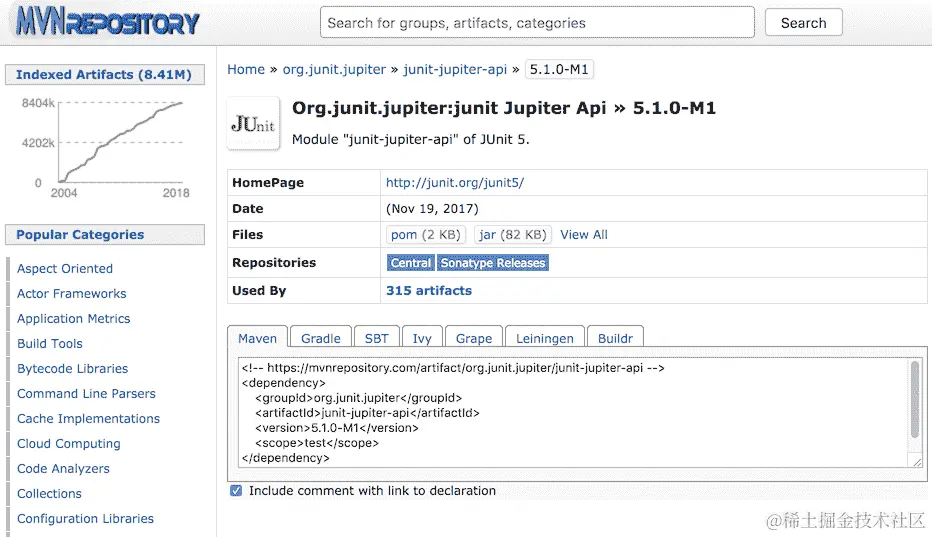
Task: Download the jar (82 KB) file
Action: click(512, 235)
